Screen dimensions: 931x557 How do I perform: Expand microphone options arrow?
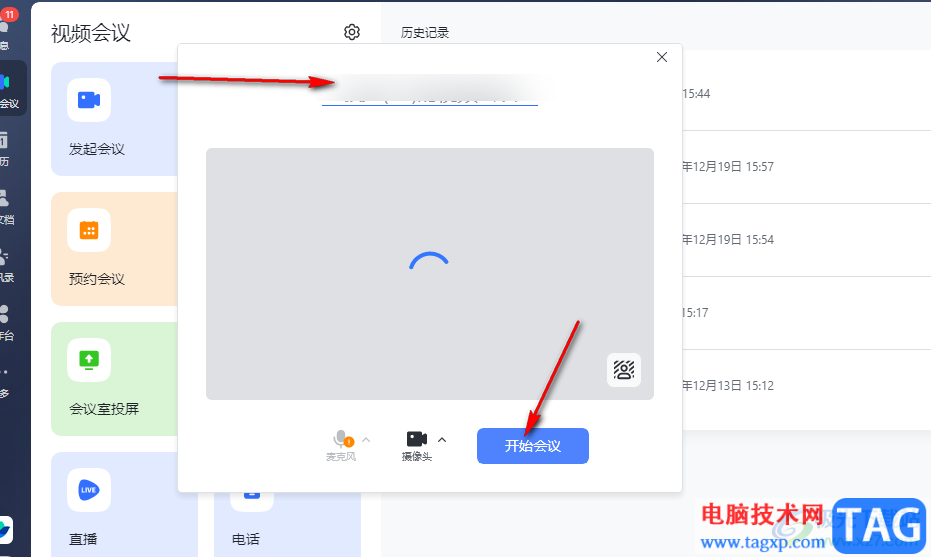pyautogui.click(x=366, y=440)
